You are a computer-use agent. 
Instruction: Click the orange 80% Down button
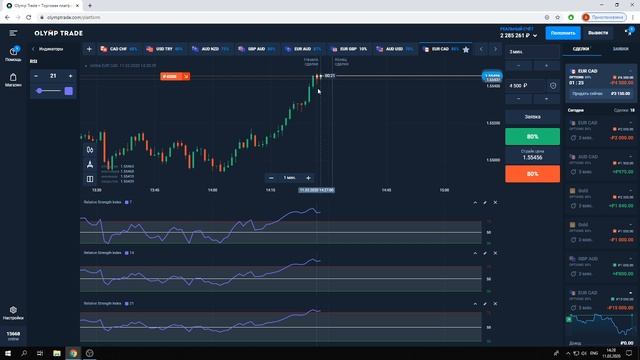click(533, 174)
